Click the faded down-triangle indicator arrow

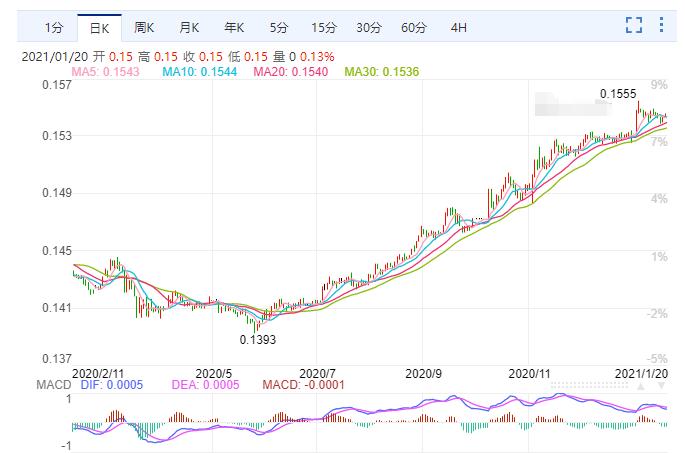[662, 386]
